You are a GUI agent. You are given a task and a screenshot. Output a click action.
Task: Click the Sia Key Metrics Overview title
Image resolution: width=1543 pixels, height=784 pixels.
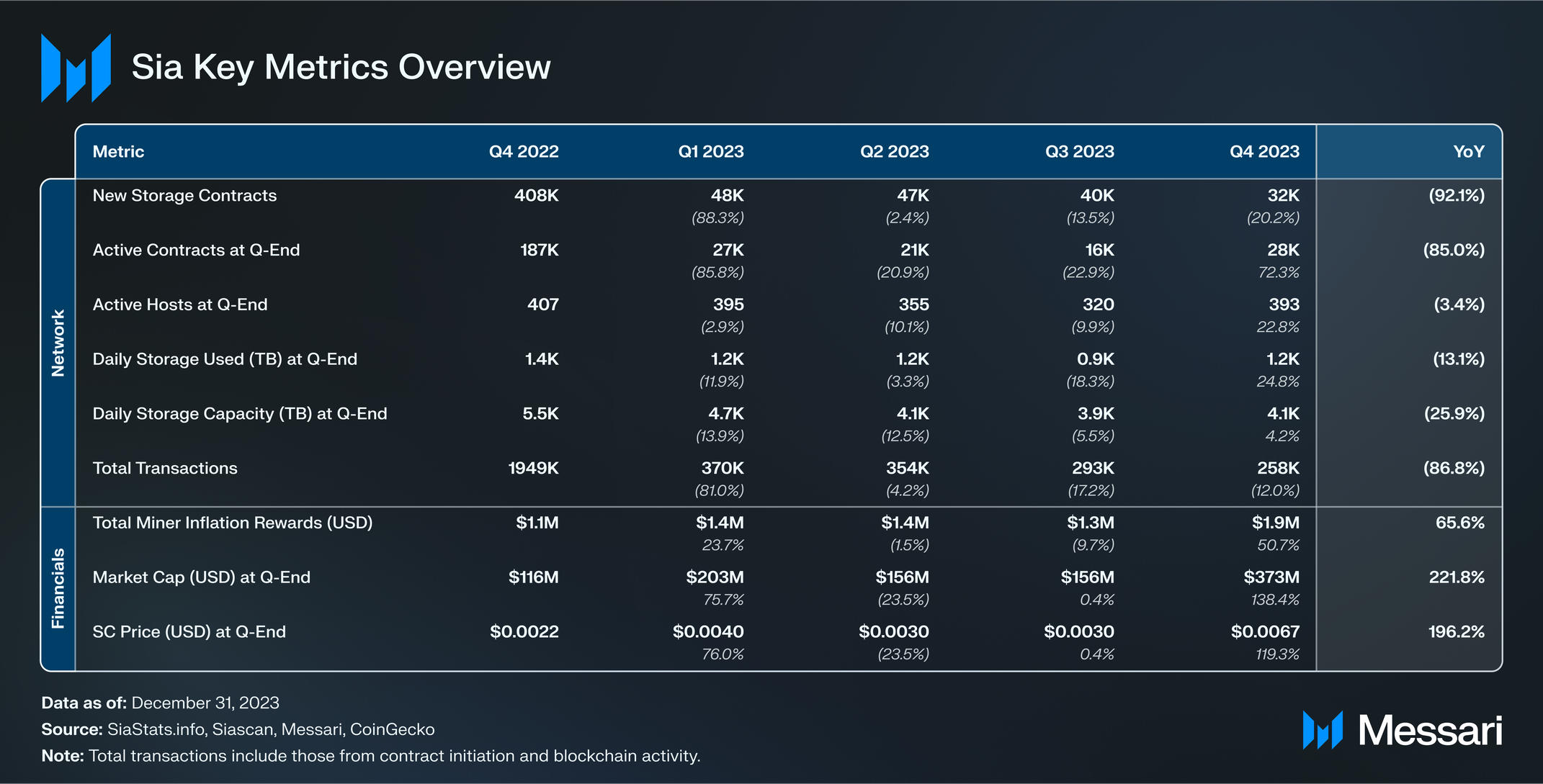pyautogui.click(x=341, y=67)
